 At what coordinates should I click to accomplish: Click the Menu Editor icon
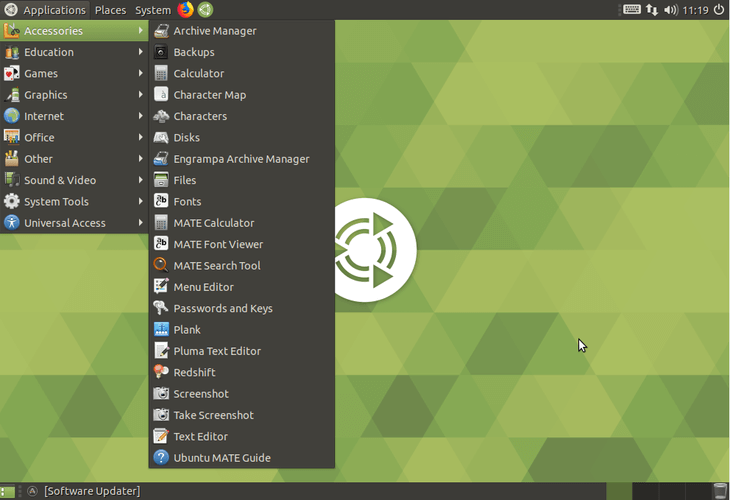click(x=161, y=286)
